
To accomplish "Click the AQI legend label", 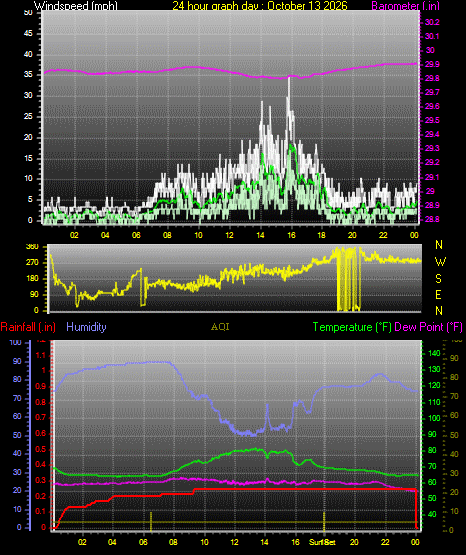I will [220, 327].
